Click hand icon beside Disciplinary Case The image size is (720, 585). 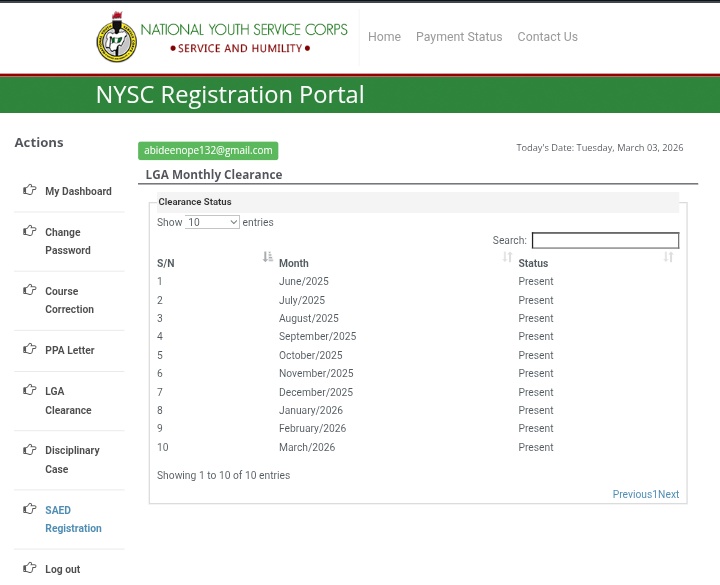point(30,449)
